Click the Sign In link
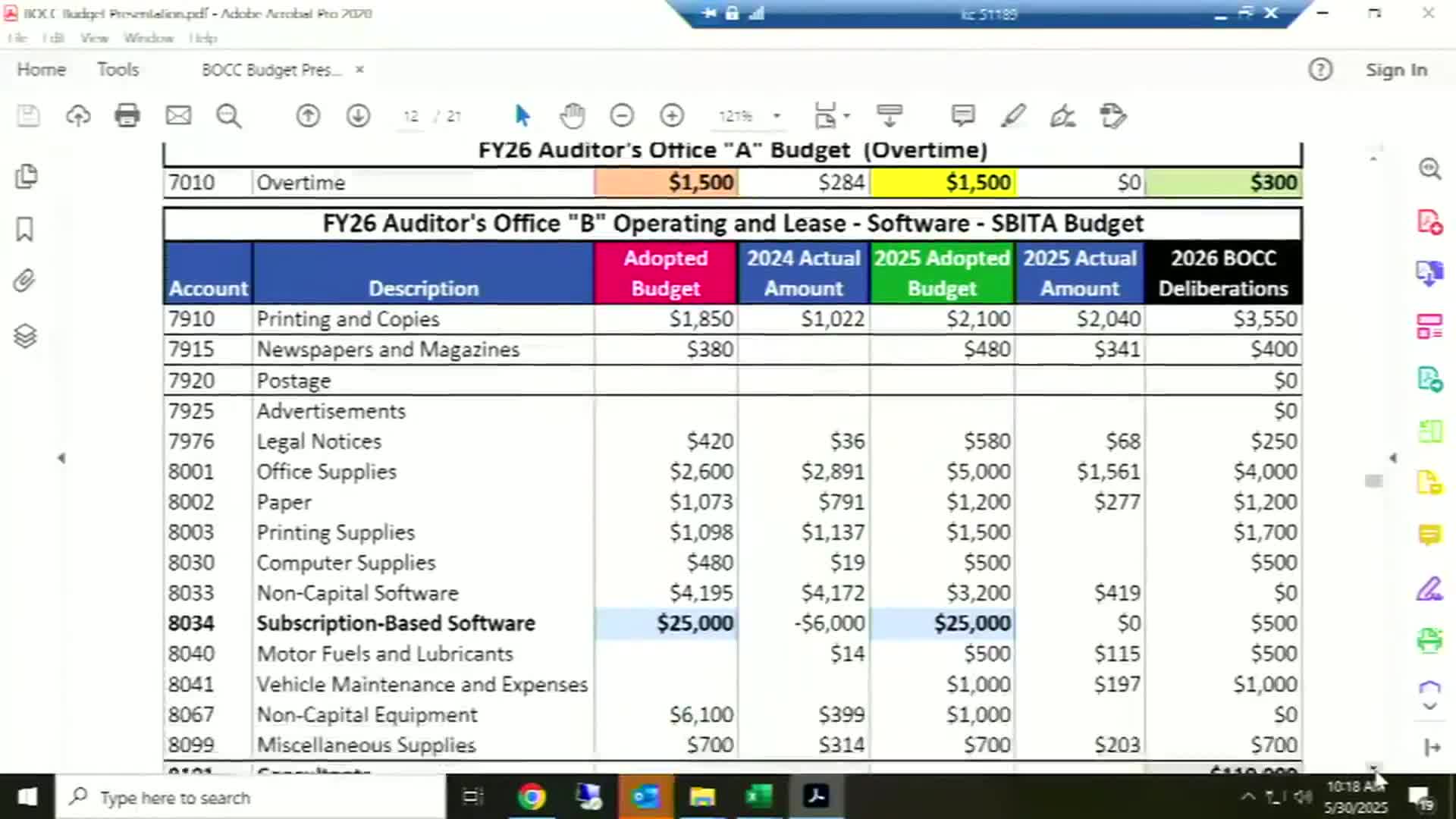Viewport: 1456px width, 819px height. 1395,69
